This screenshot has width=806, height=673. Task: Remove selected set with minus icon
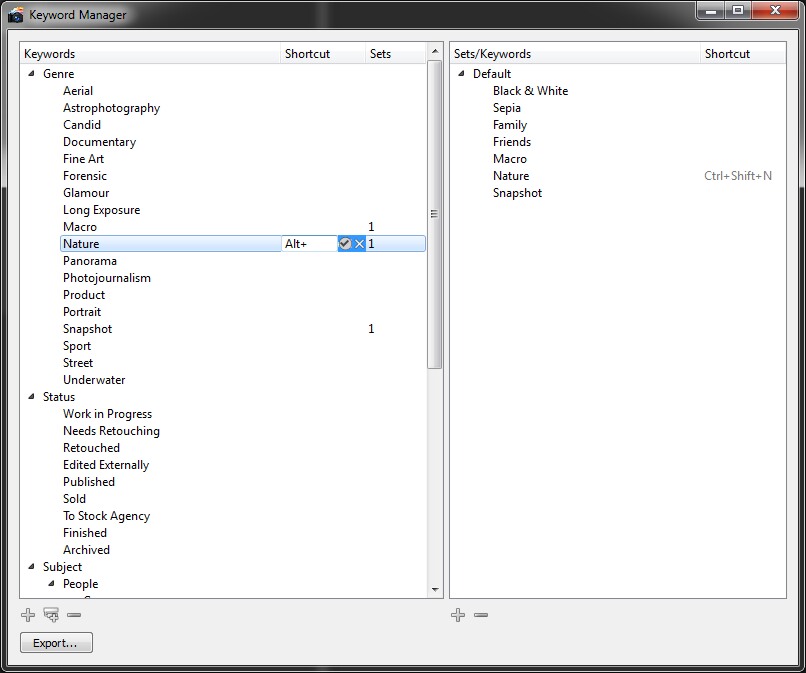point(481,615)
